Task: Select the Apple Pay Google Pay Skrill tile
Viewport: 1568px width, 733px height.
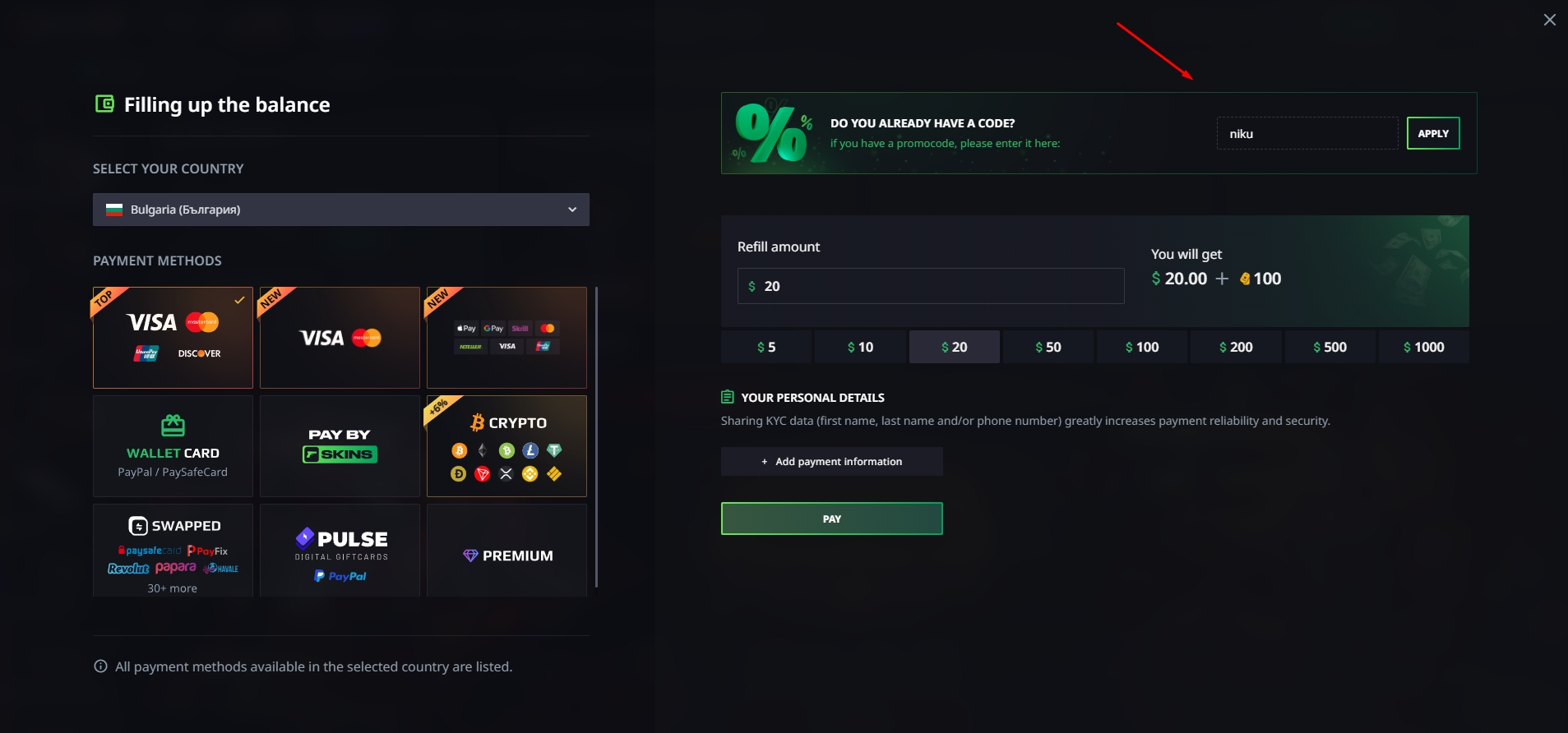Action: (506, 338)
